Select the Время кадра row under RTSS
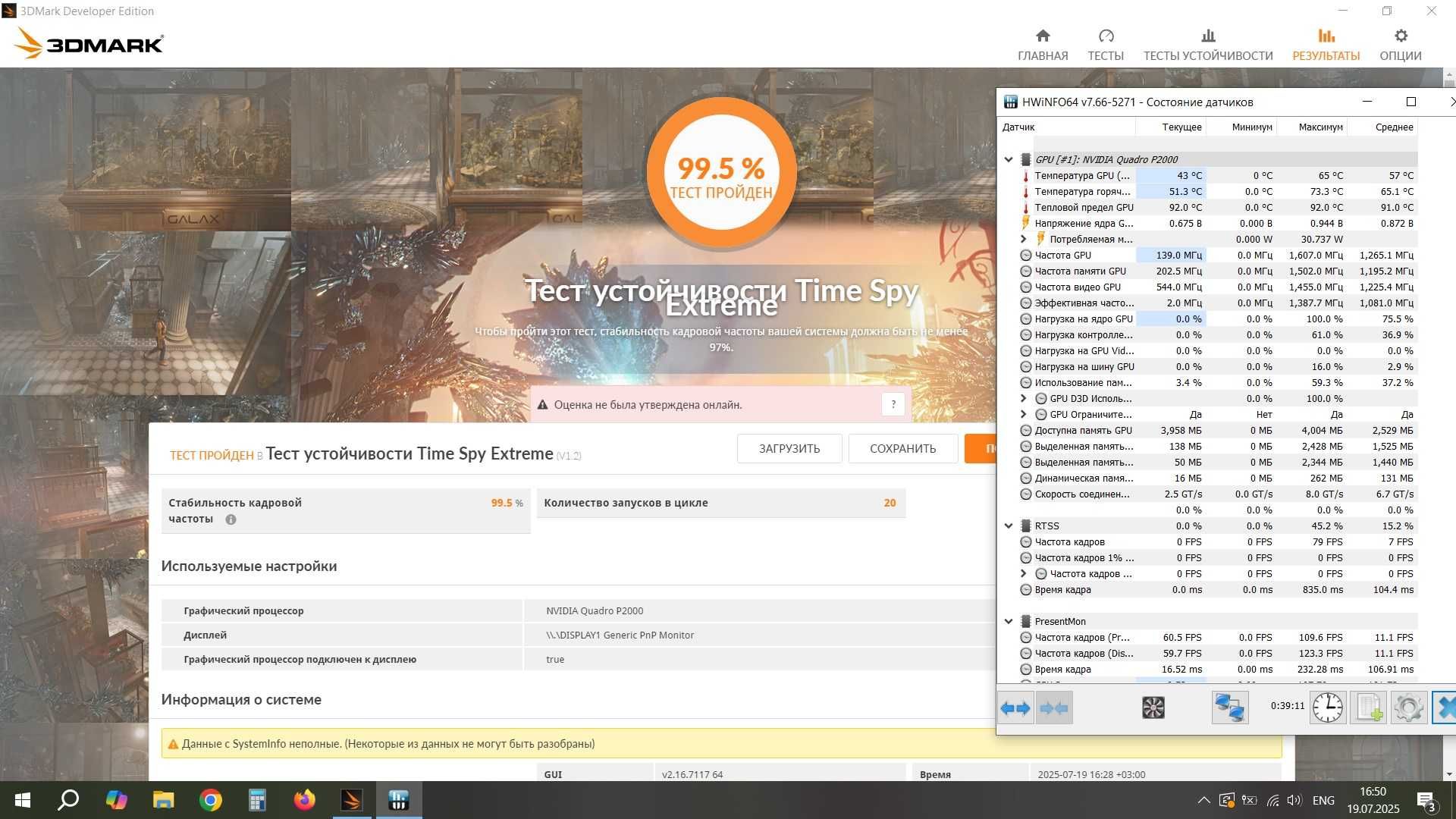 (x=1218, y=589)
